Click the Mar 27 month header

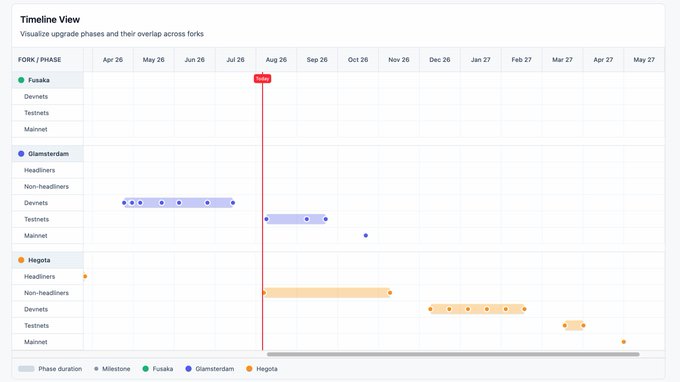pos(562,59)
